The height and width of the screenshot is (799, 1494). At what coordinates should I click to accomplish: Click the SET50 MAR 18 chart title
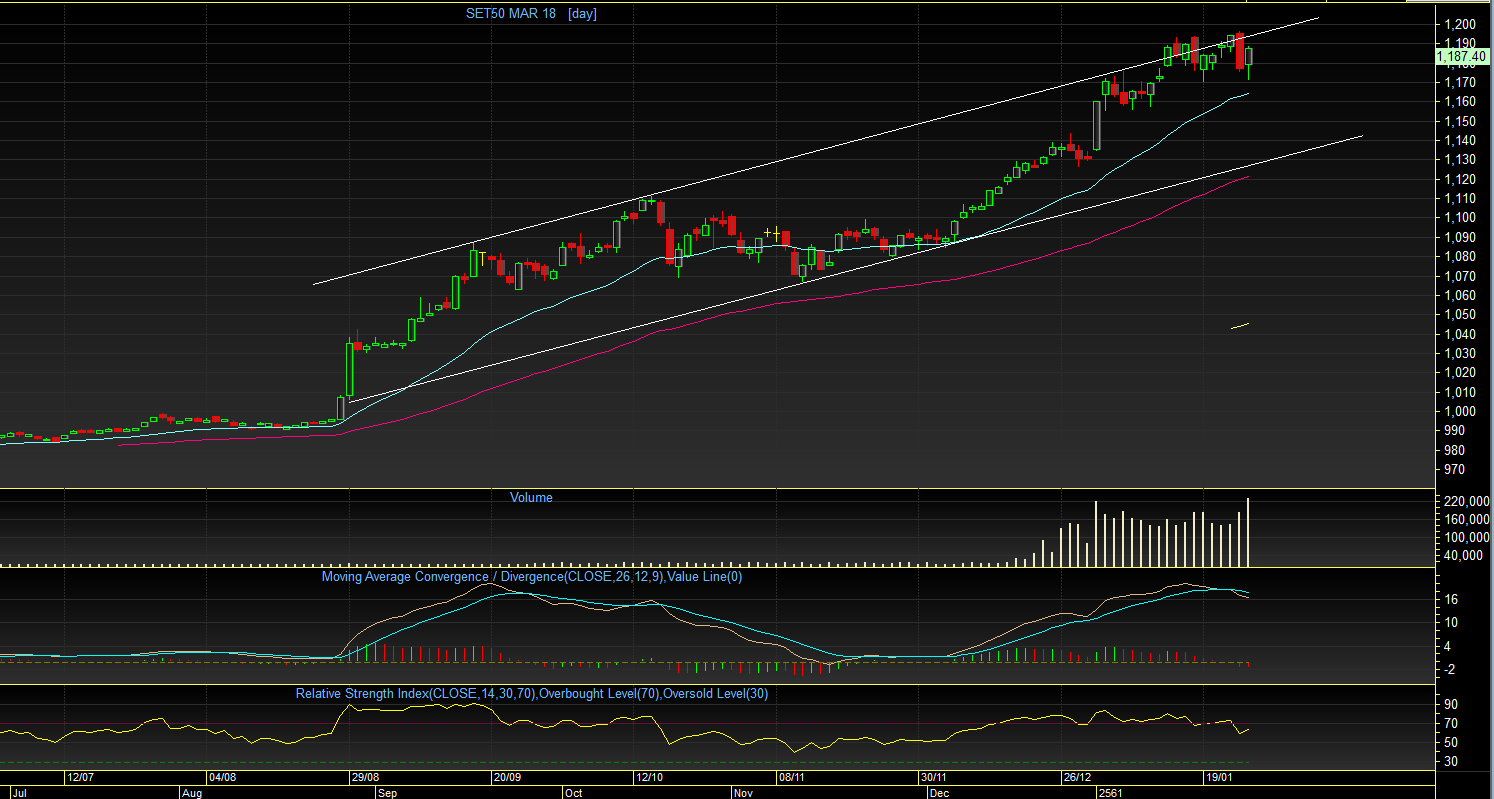511,13
